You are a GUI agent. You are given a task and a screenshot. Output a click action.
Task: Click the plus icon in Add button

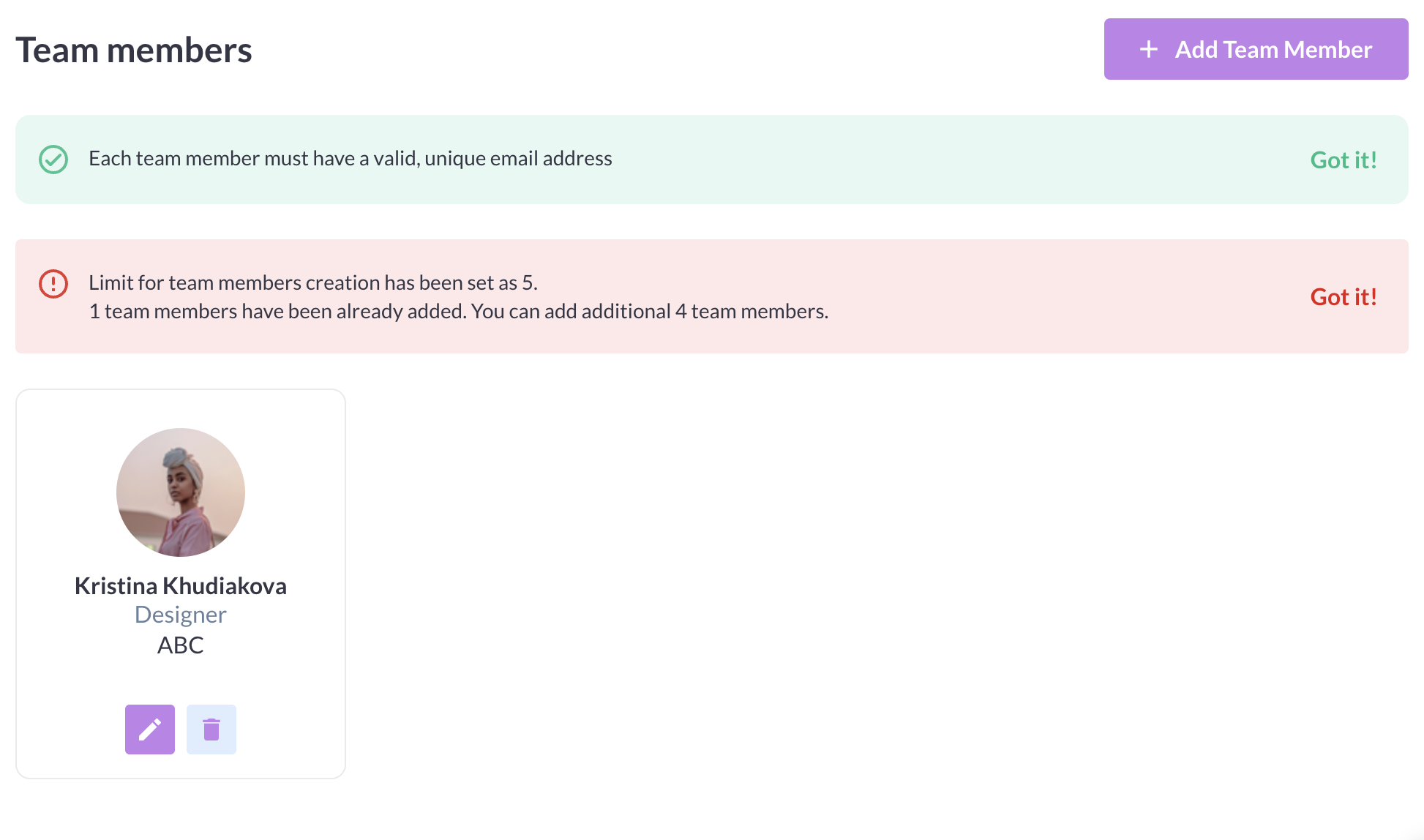pyautogui.click(x=1149, y=49)
